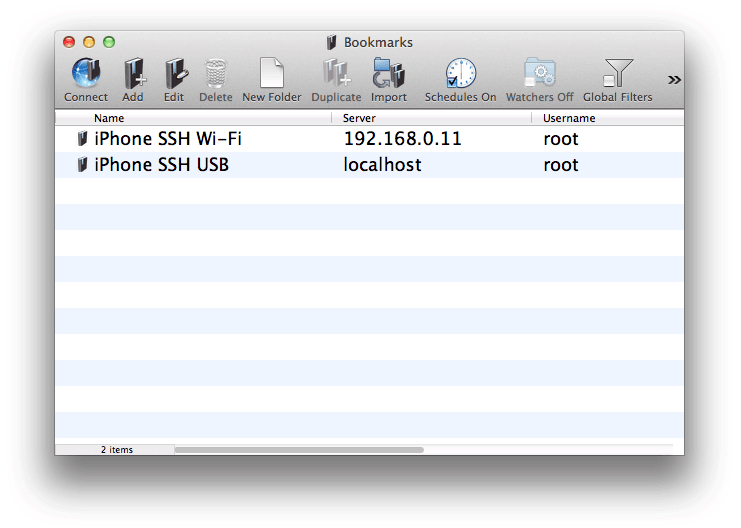Image resolution: width=741 pixels, height=528 pixels.
Task: Toggle the Schedules On clock button
Action: [x=460, y=74]
